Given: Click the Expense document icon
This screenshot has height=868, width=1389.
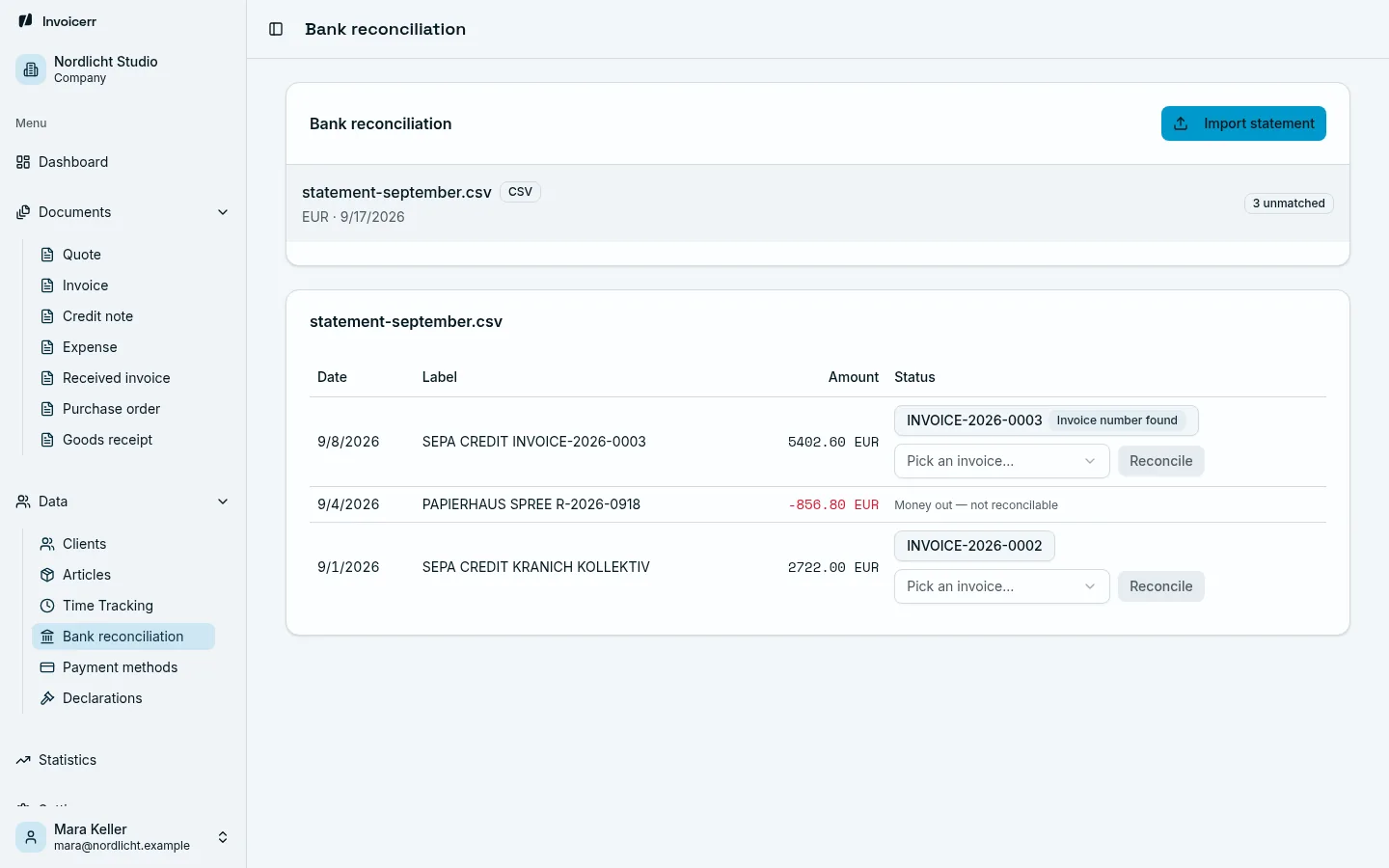Looking at the screenshot, I should coord(47,347).
